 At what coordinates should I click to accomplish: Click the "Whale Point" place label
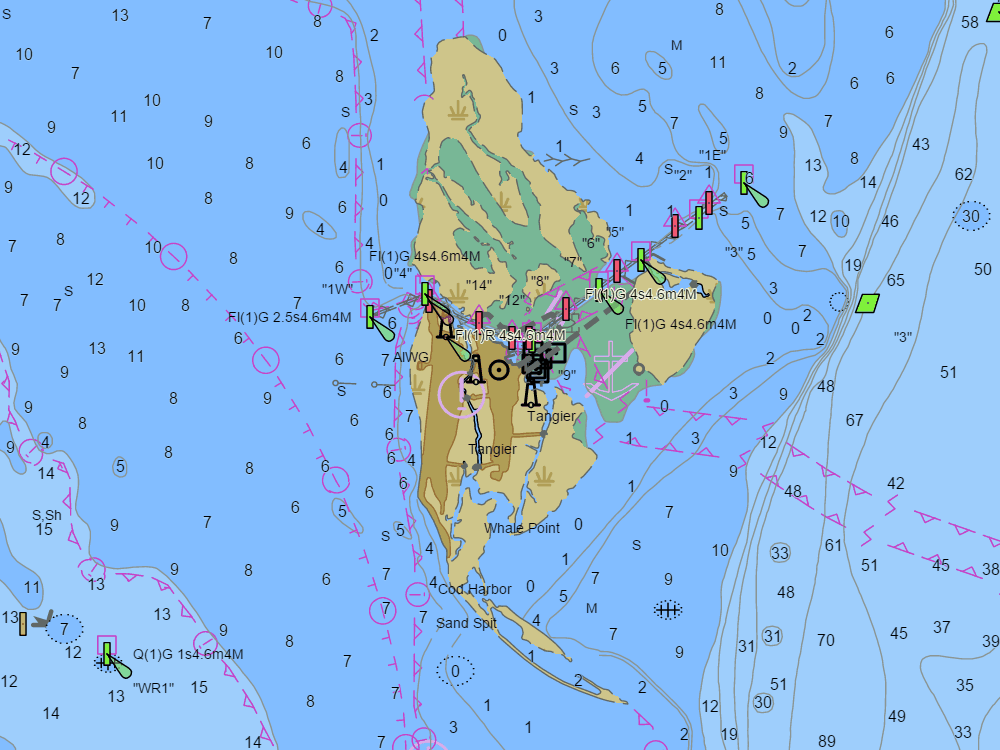click(522, 528)
